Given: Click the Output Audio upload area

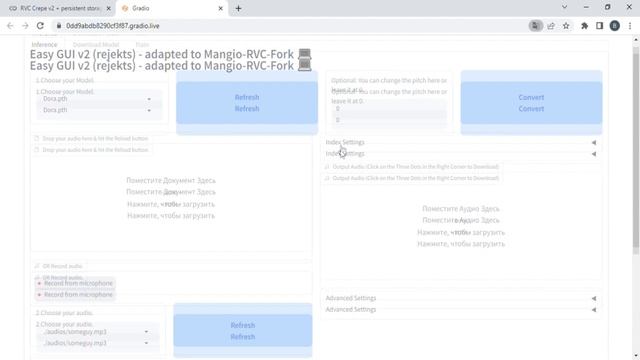Looking at the screenshot, I should coord(461,227).
